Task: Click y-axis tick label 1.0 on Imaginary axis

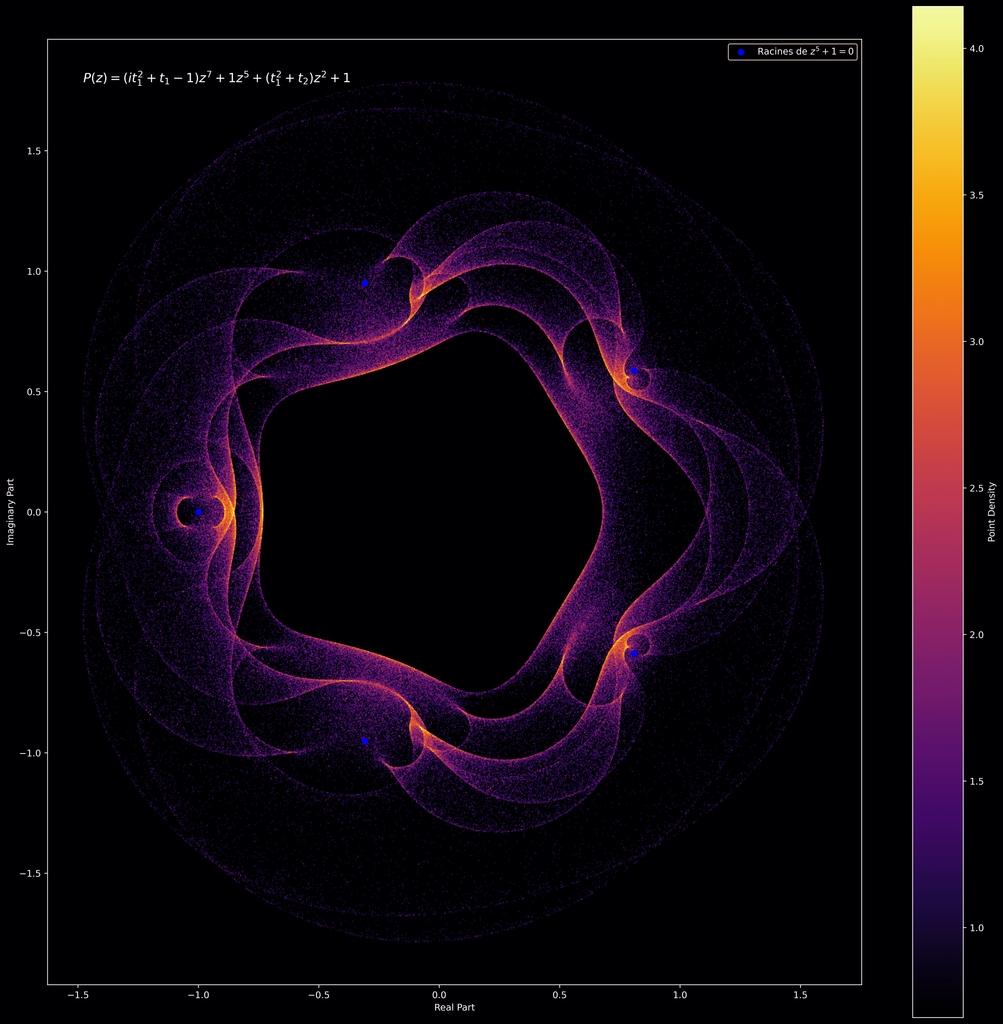Action: 33,272
